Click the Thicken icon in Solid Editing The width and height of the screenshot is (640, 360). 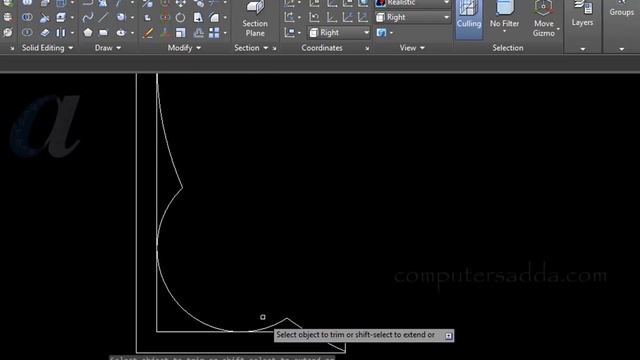(x=44, y=33)
